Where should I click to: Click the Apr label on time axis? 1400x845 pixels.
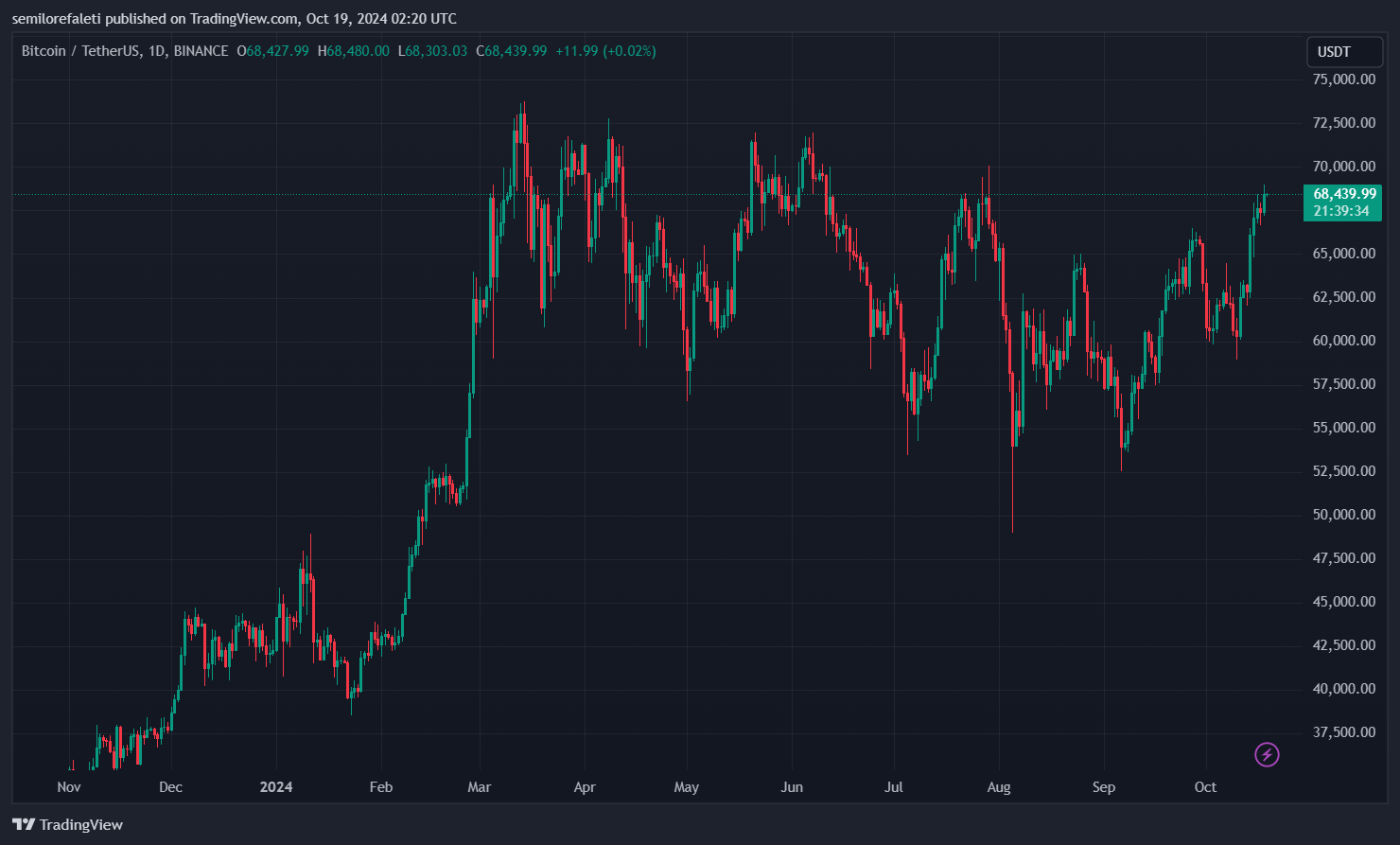(x=585, y=787)
